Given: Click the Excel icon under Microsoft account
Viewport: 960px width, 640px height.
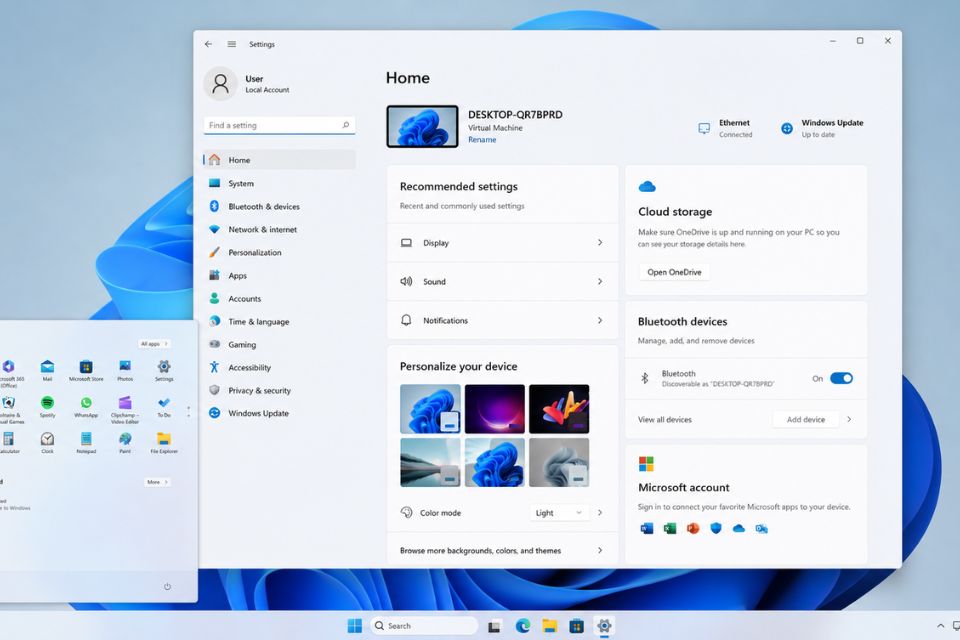Looking at the screenshot, I should pos(670,529).
